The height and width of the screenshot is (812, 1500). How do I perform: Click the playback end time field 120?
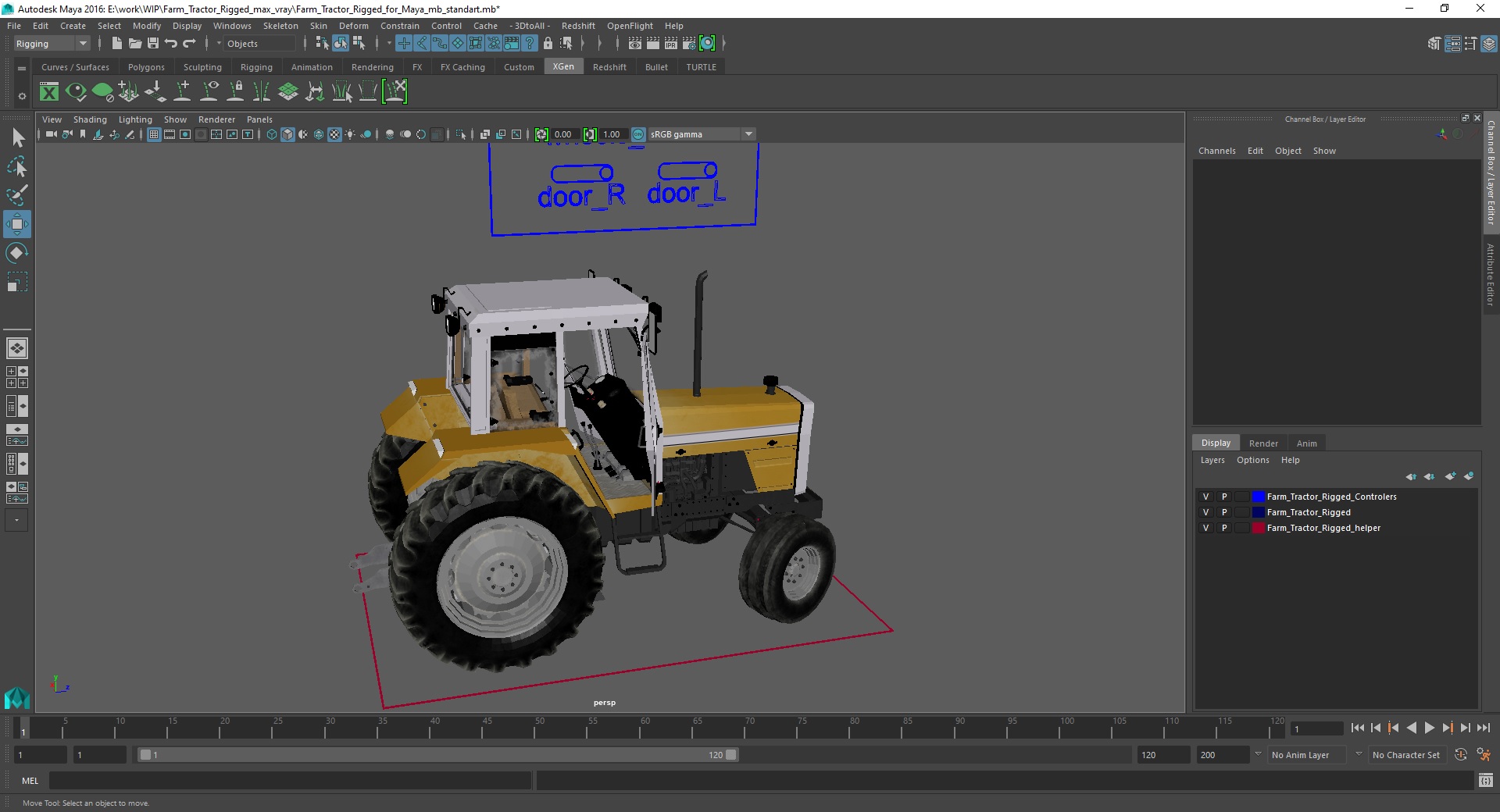click(x=1162, y=755)
